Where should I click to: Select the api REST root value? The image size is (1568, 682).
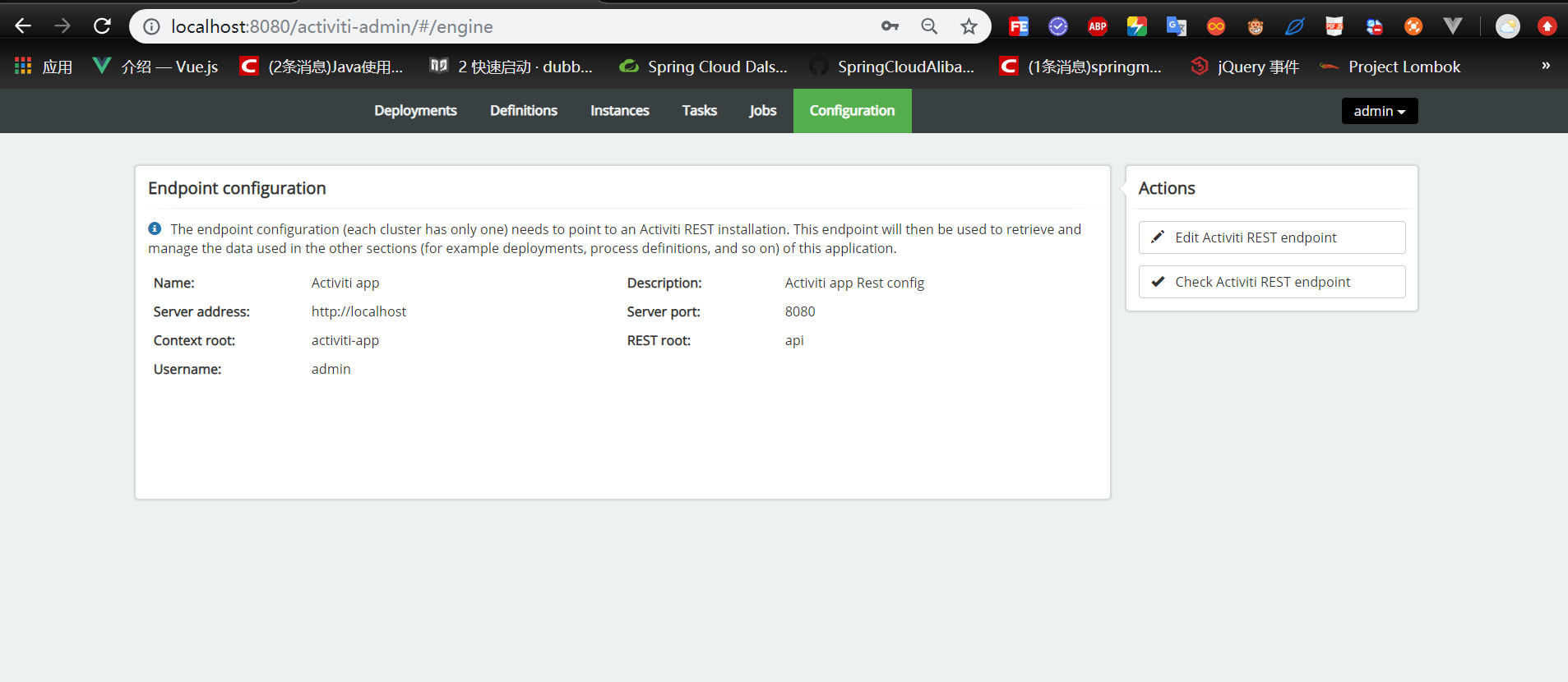pos(794,340)
